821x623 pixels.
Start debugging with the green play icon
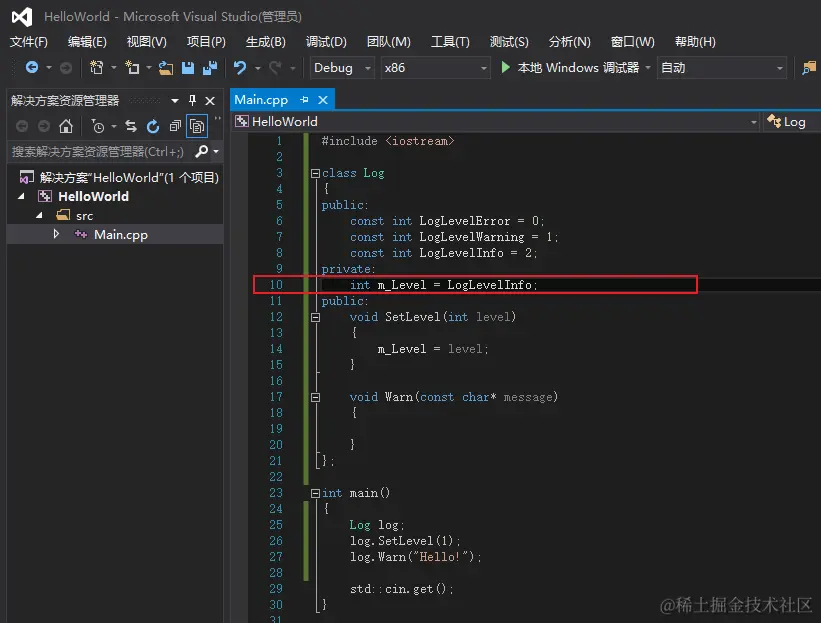(505, 68)
